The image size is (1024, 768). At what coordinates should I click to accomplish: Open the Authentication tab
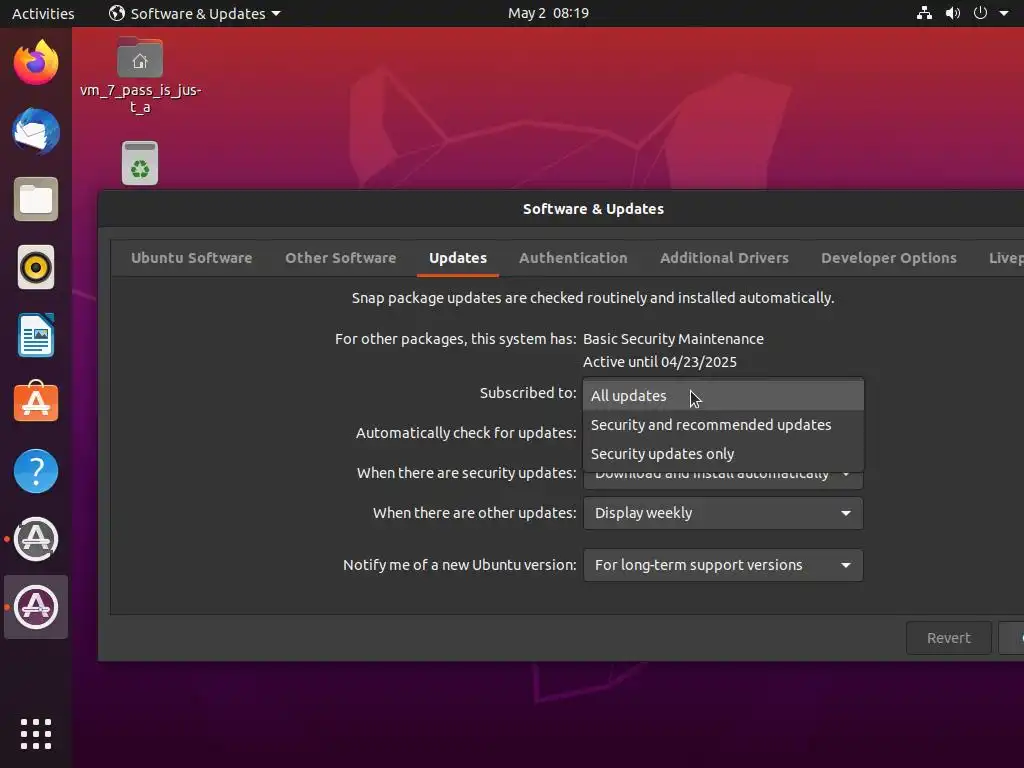(x=573, y=258)
